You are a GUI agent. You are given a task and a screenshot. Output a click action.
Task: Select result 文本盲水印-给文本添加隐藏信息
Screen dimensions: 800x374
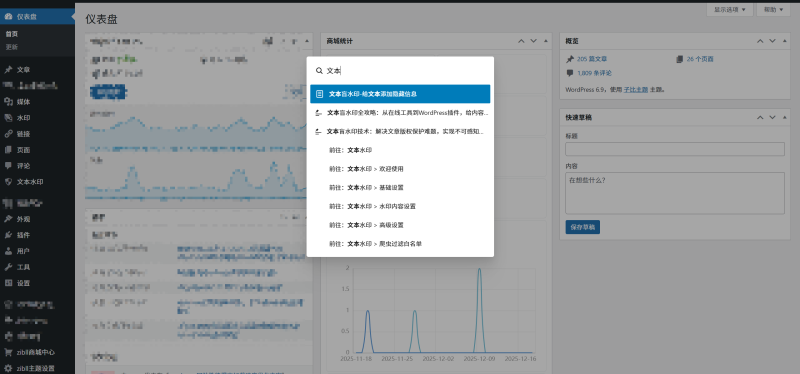pos(400,94)
